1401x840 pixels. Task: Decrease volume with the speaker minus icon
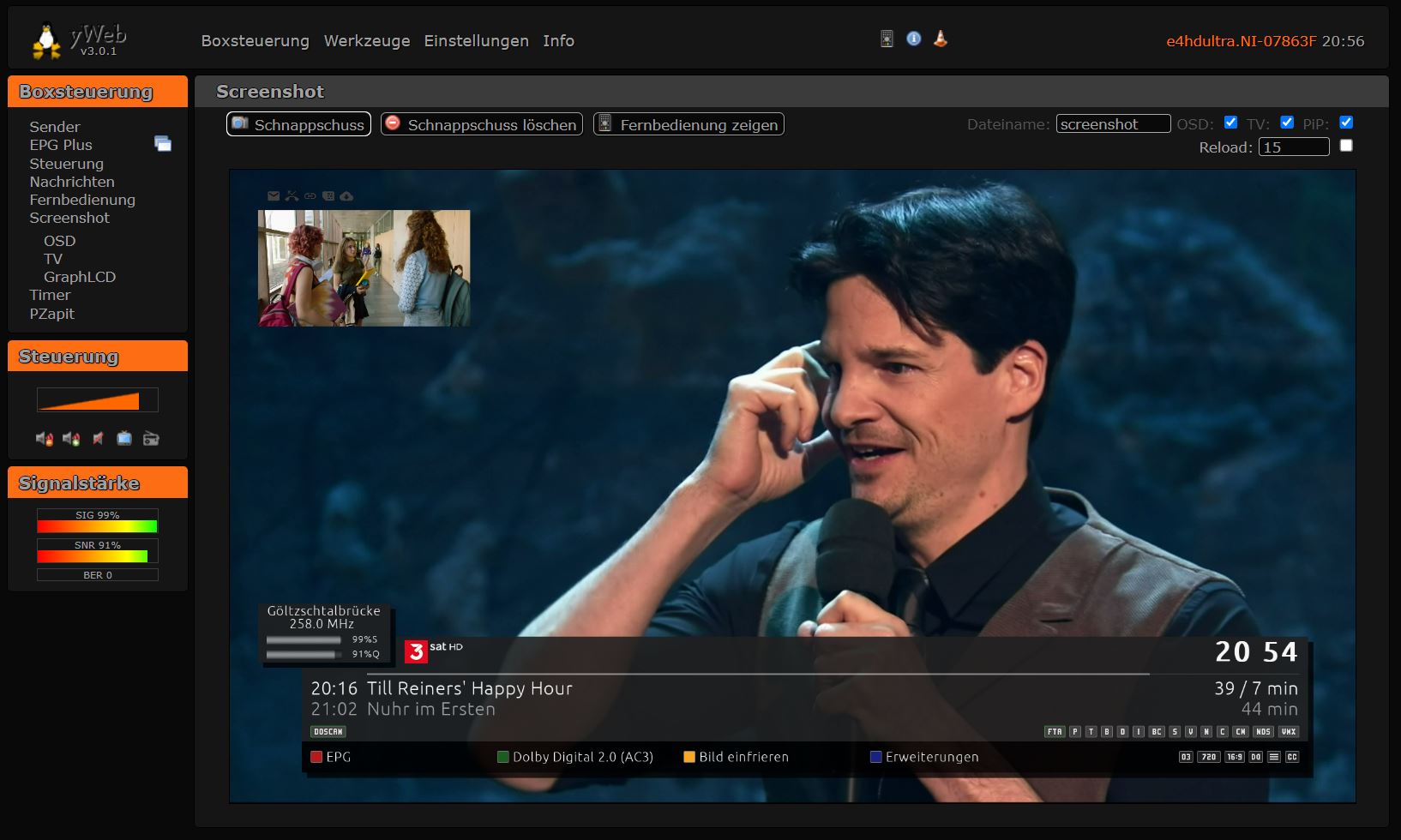point(44,439)
